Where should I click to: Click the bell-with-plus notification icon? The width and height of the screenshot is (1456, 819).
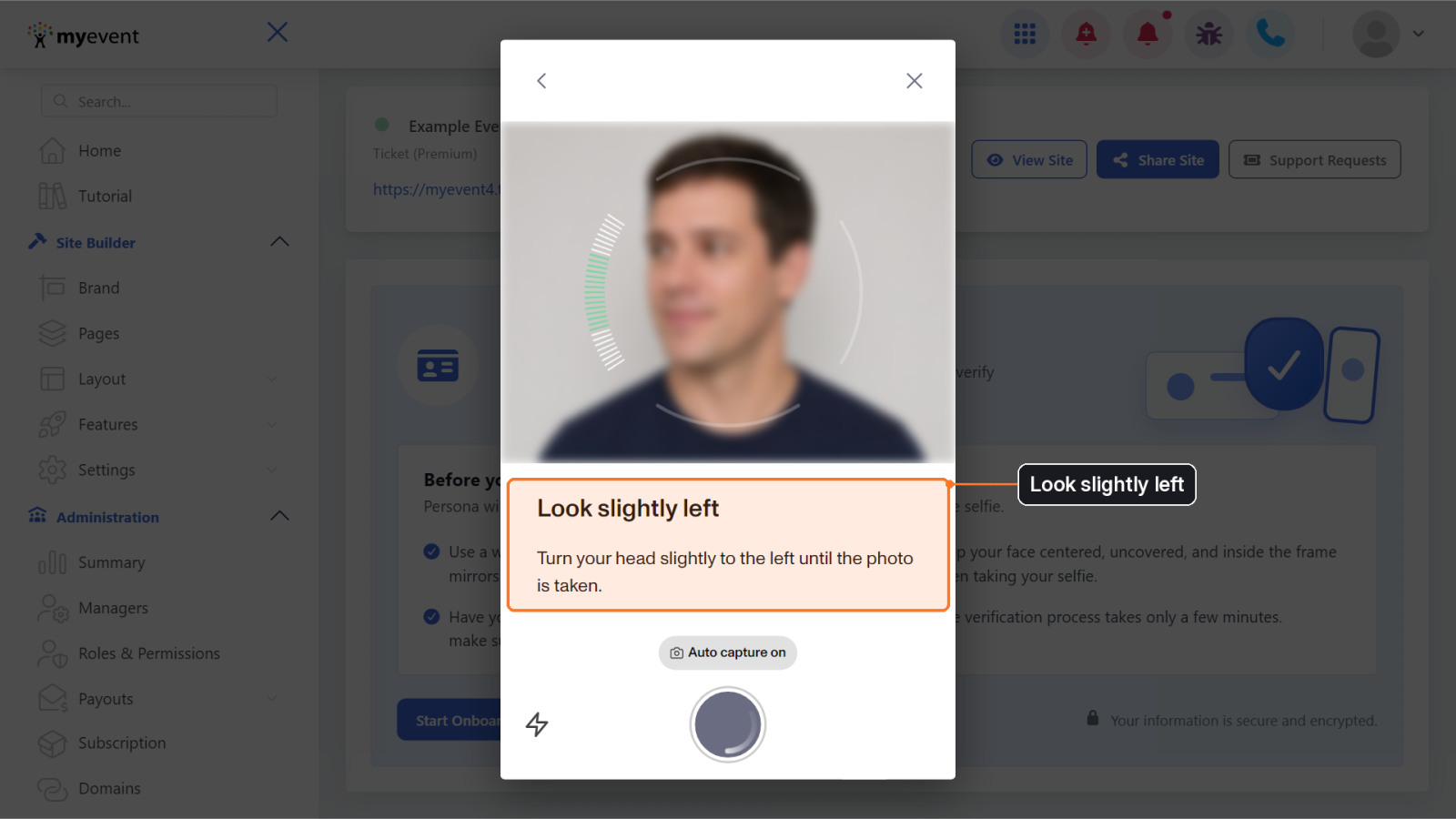1087,35
